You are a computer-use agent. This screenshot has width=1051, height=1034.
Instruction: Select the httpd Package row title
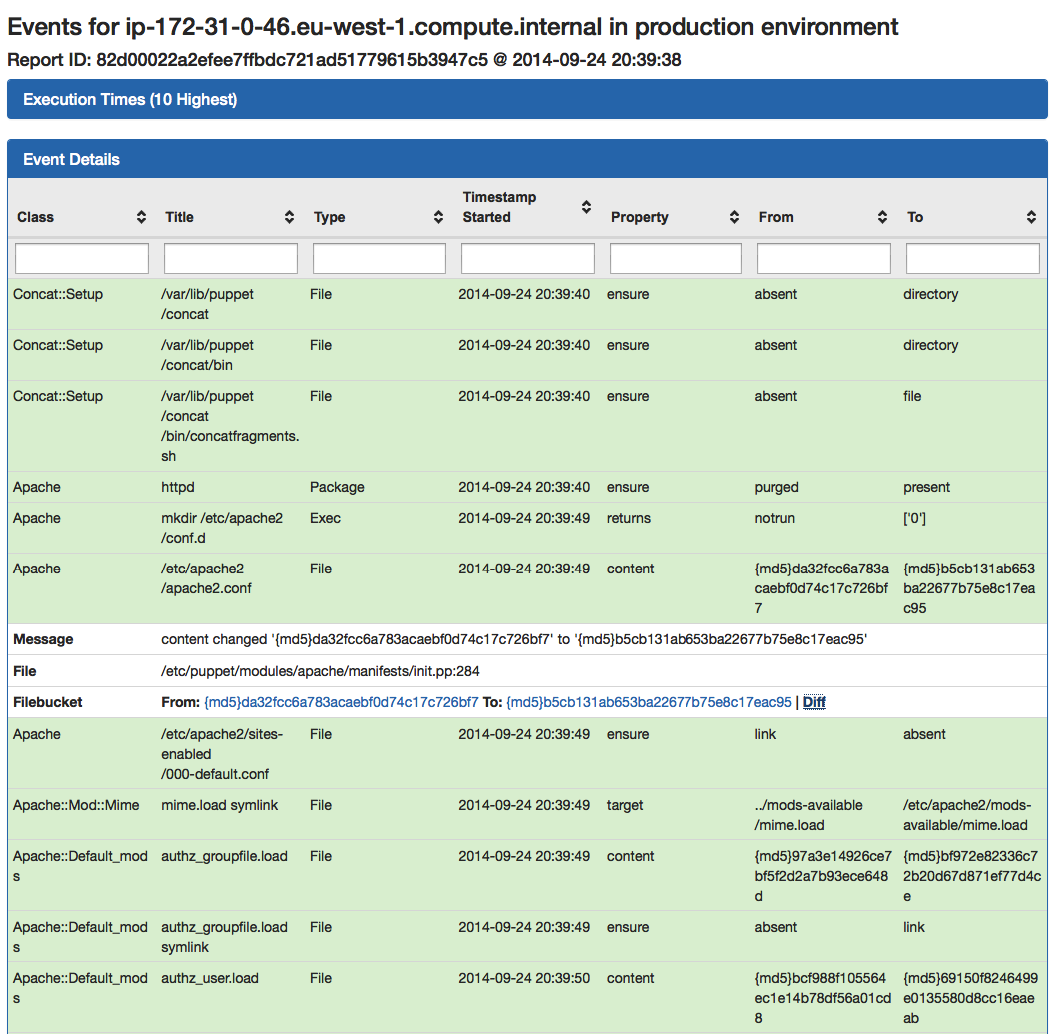coord(178,487)
